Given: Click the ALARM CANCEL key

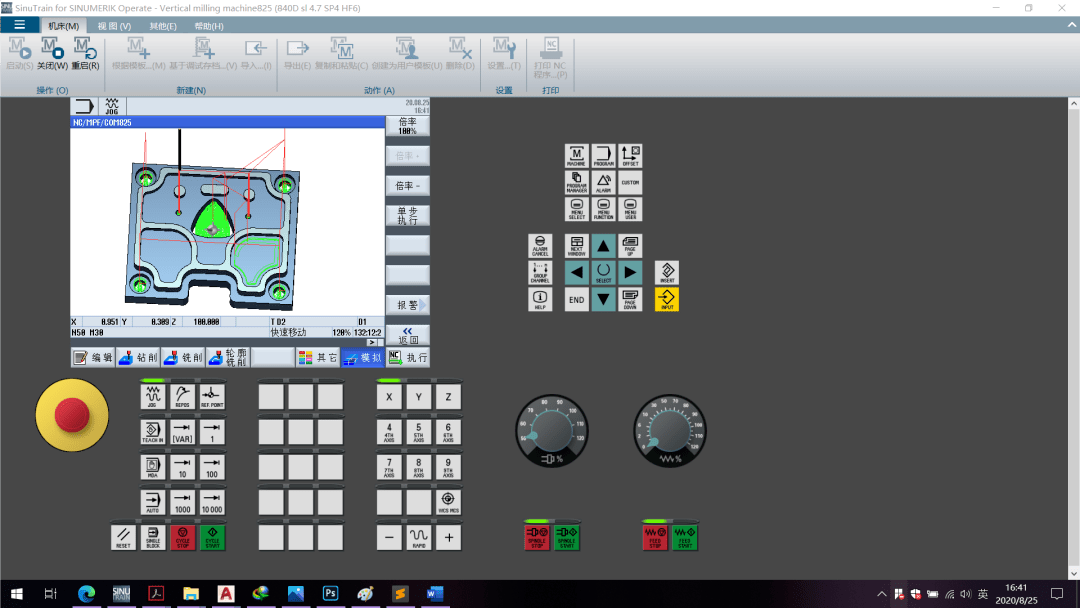Looking at the screenshot, I should tap(540, 246).
